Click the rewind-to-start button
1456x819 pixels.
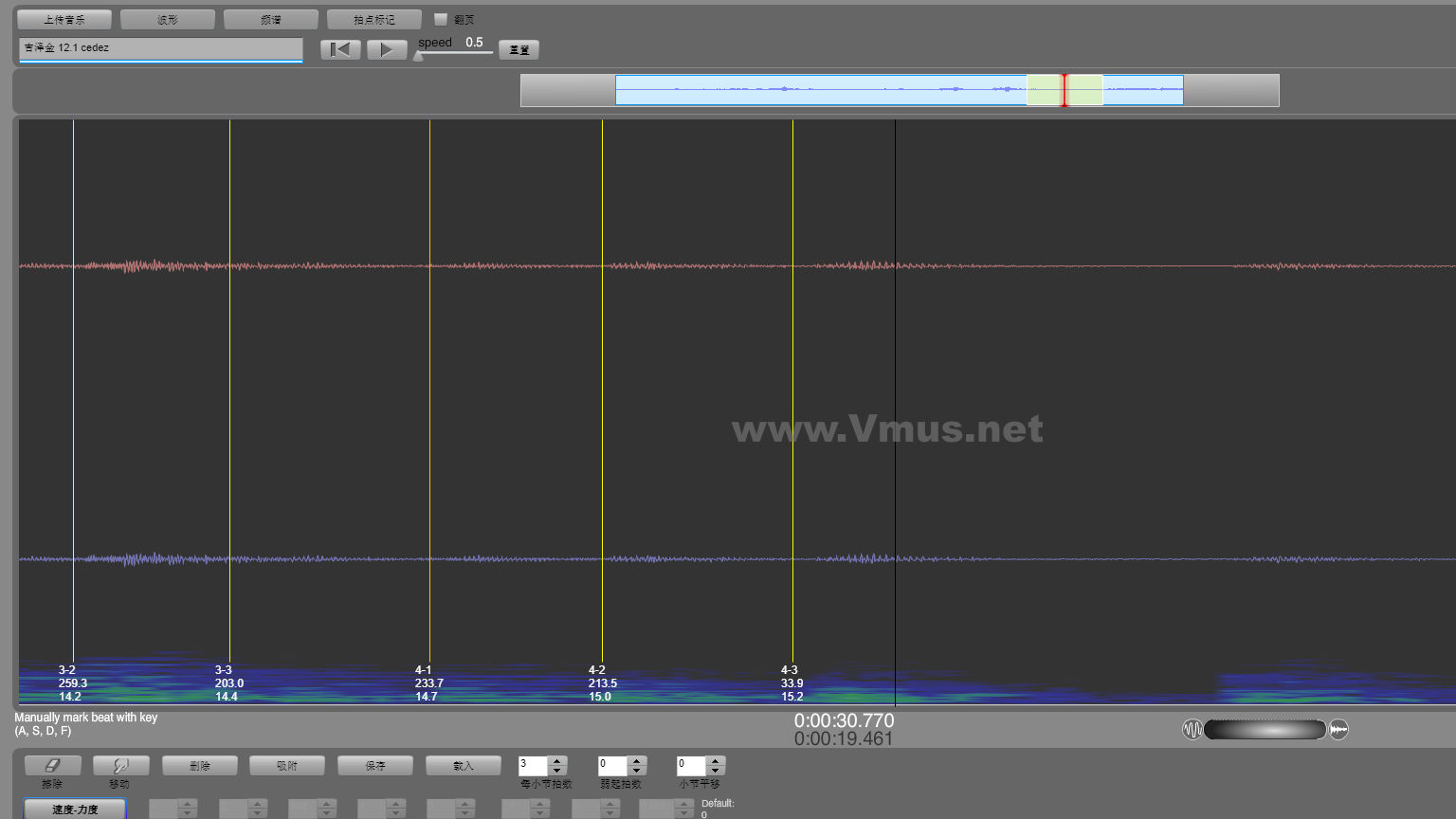339,49
